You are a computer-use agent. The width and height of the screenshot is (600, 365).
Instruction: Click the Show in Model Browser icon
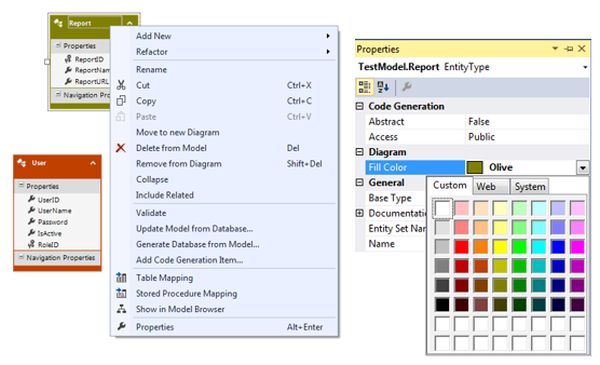tap(121, 309)
